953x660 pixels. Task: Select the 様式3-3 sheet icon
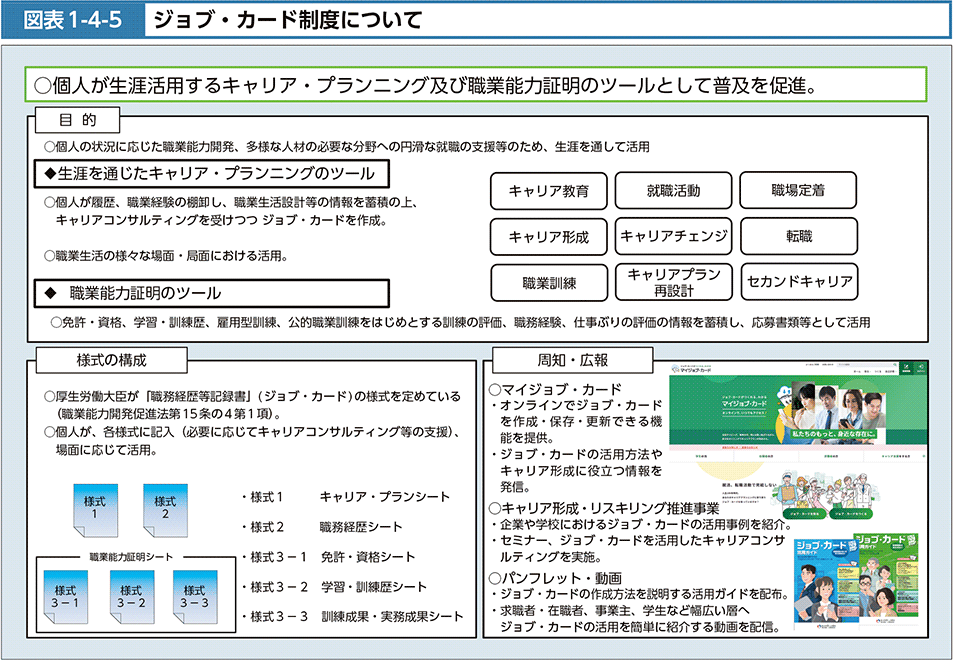coord(195,597)
